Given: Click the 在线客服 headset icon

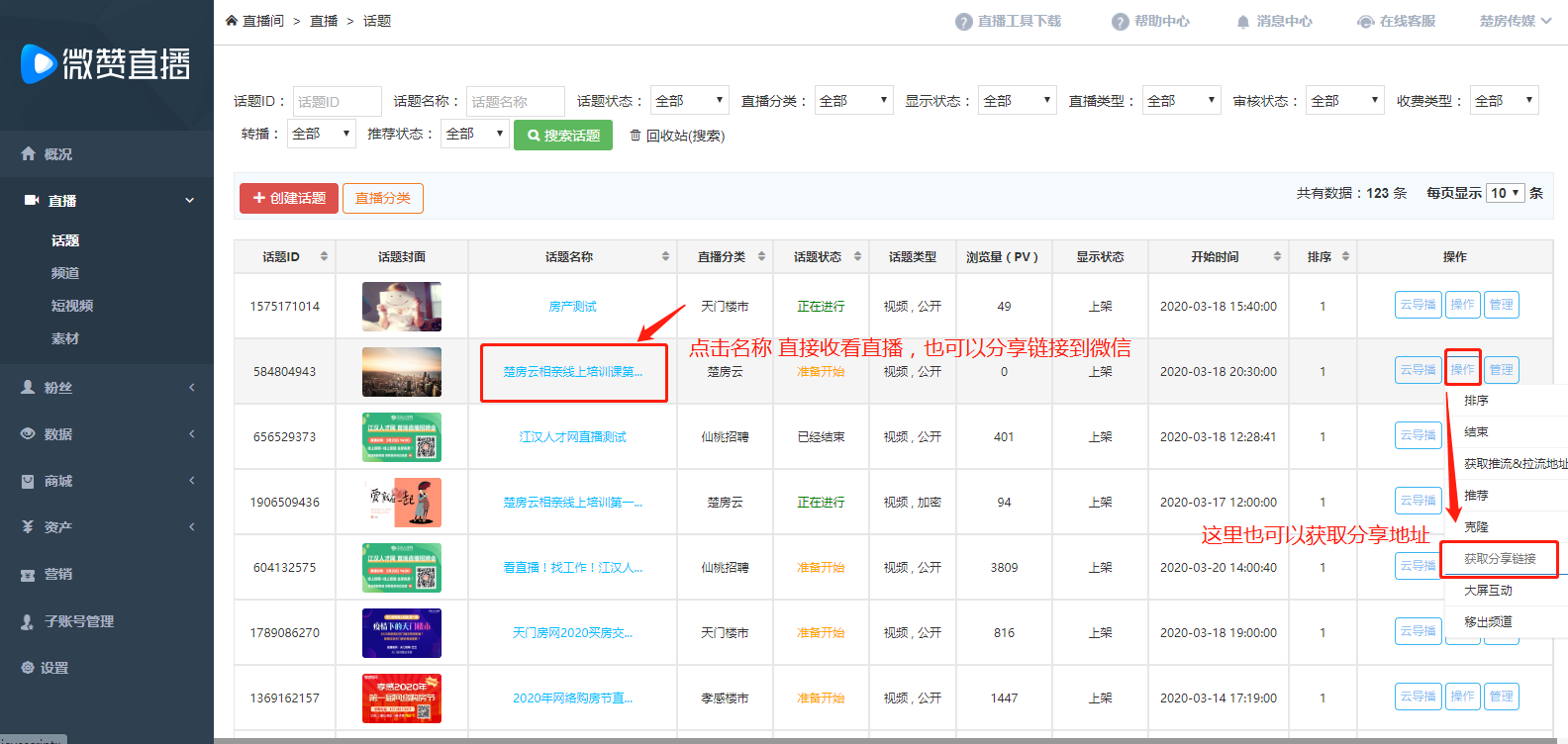Looking at the screenshot, I should pos(1365,22).
